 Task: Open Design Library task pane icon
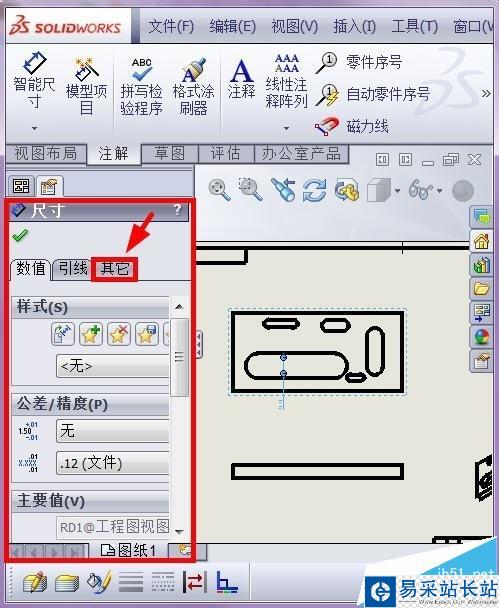[x=481, y=266]
